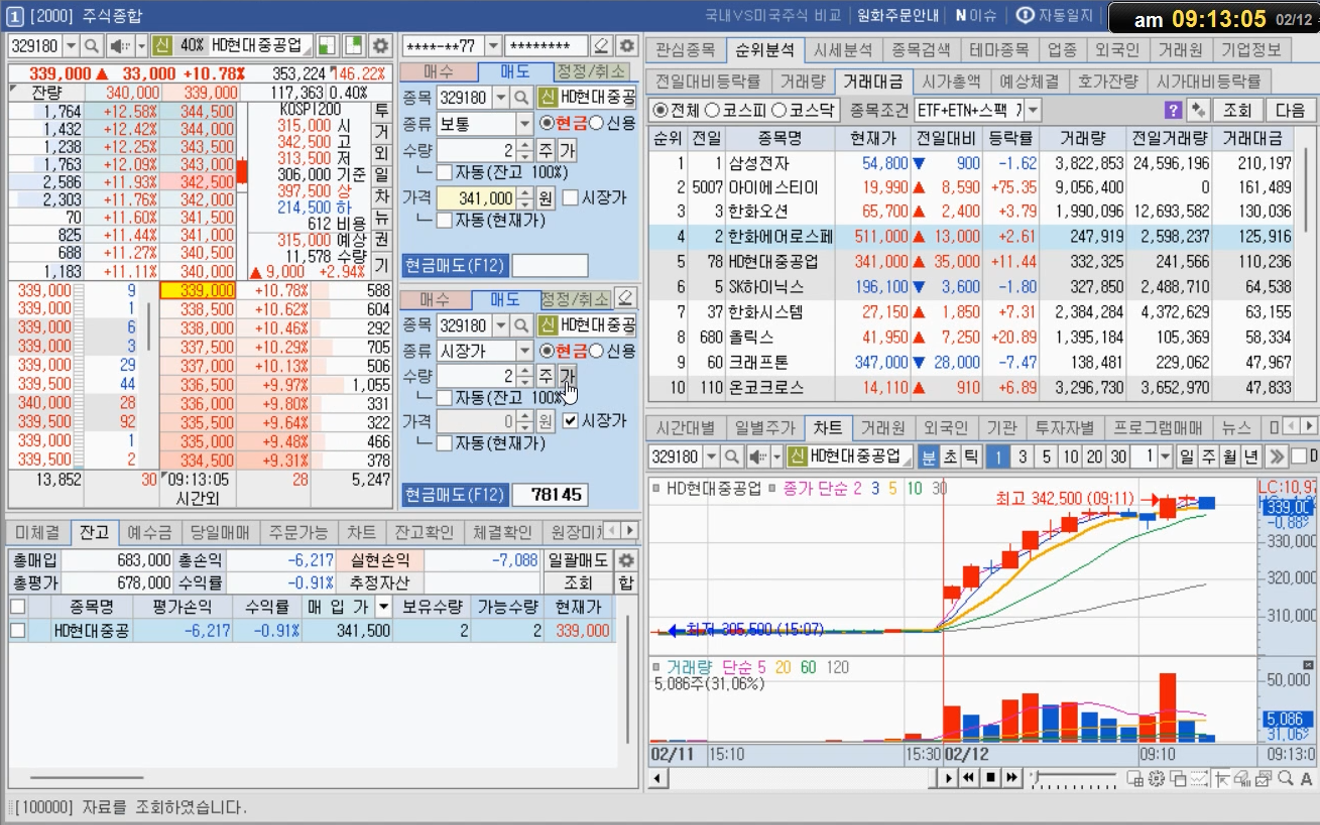Open the 자동일지 clock icon item in title bar
The width and height of the screenshot is (1320, 825).
pos(1055,15)
